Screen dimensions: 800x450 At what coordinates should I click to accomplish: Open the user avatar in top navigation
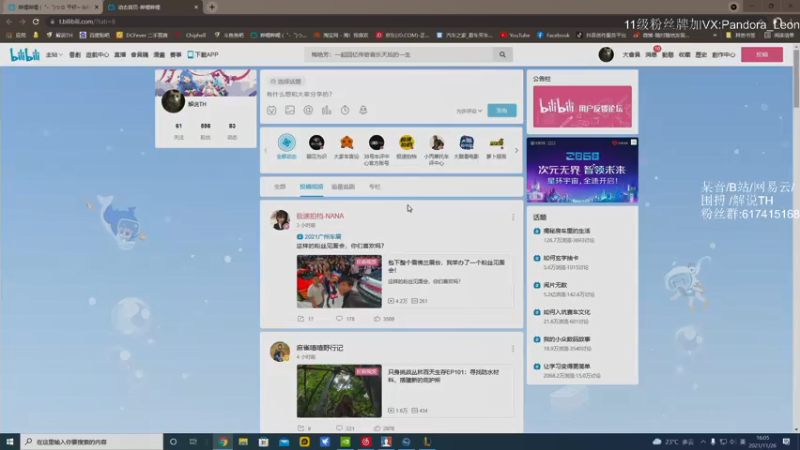(x=606, y=55)
